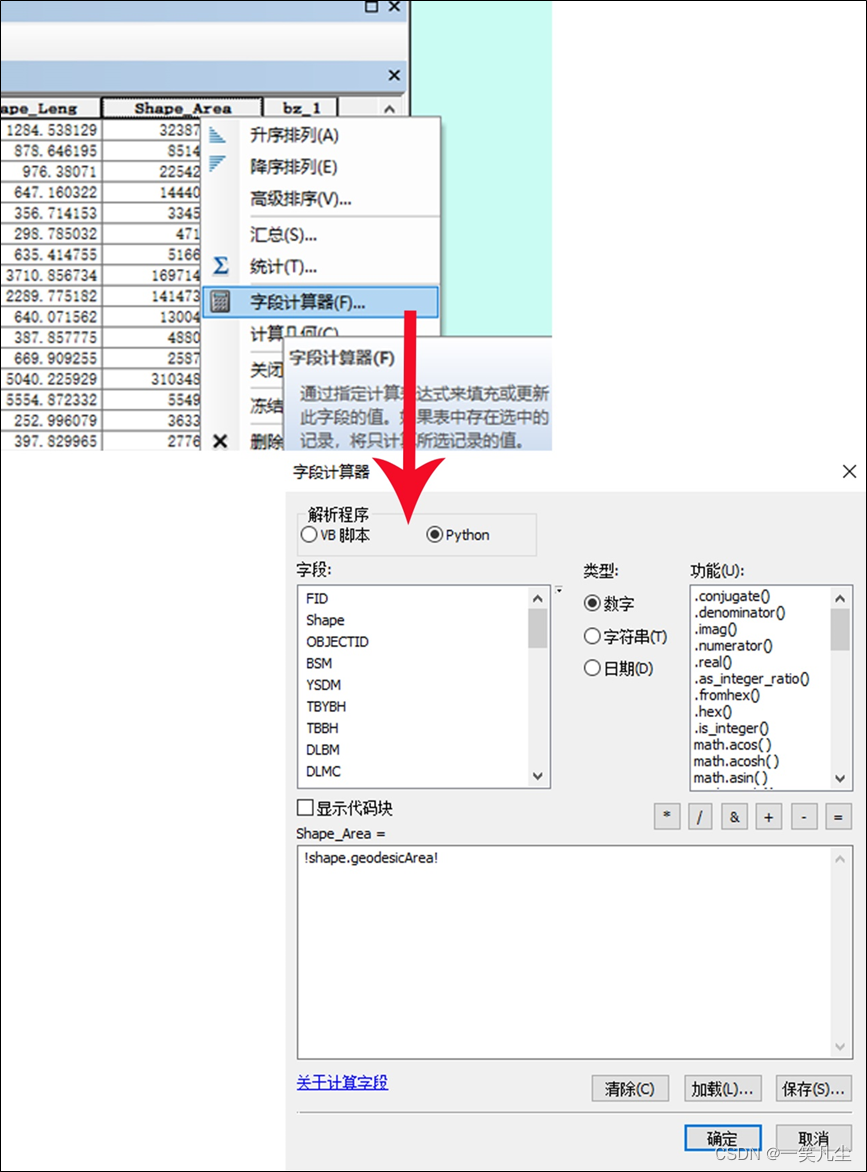
Task: Choose 汇总(S)... from context menu
Action: [283, 235]
